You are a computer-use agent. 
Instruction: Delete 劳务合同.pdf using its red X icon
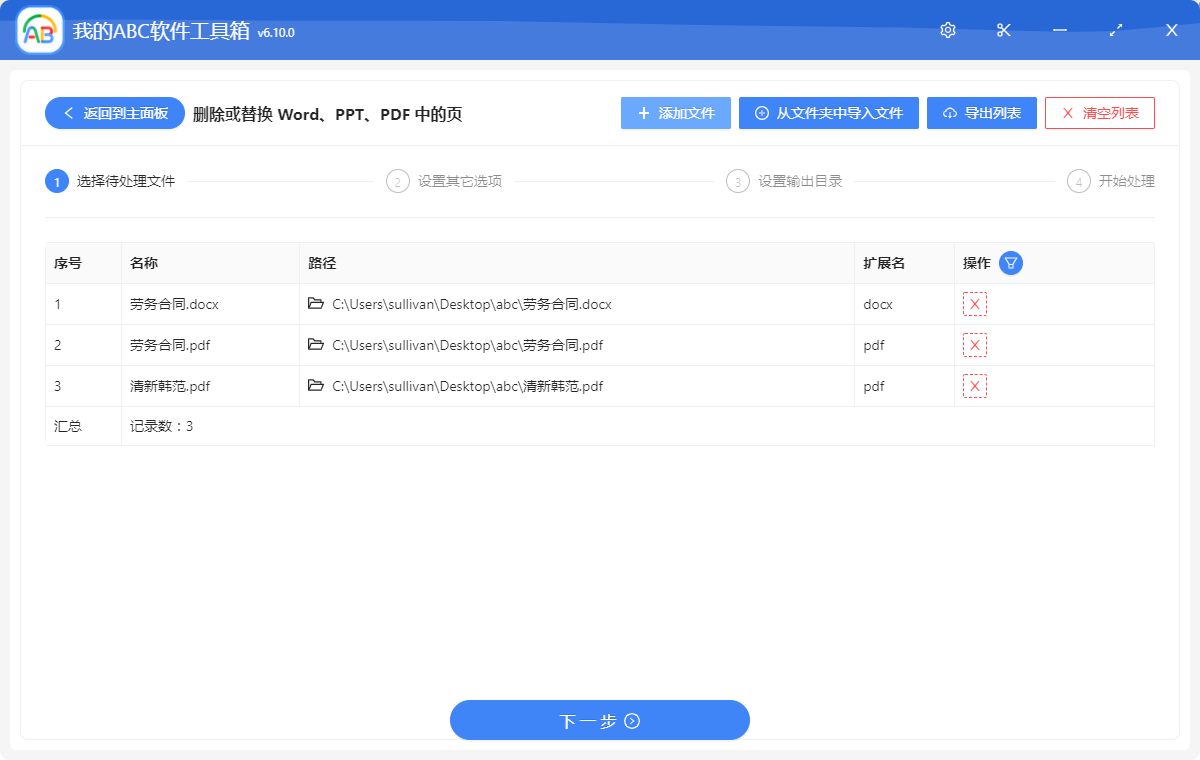click(974, 344)
